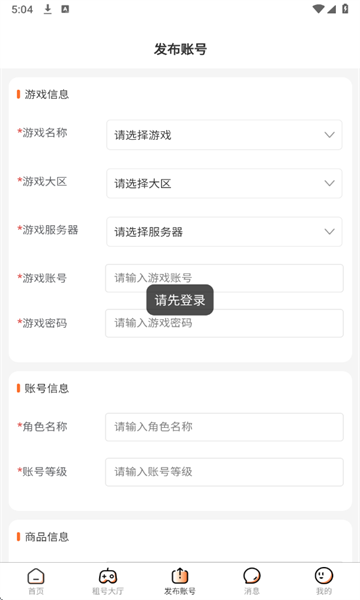Tap the battery icon in status bar
The image size is (360, 600).
[345, 9]
